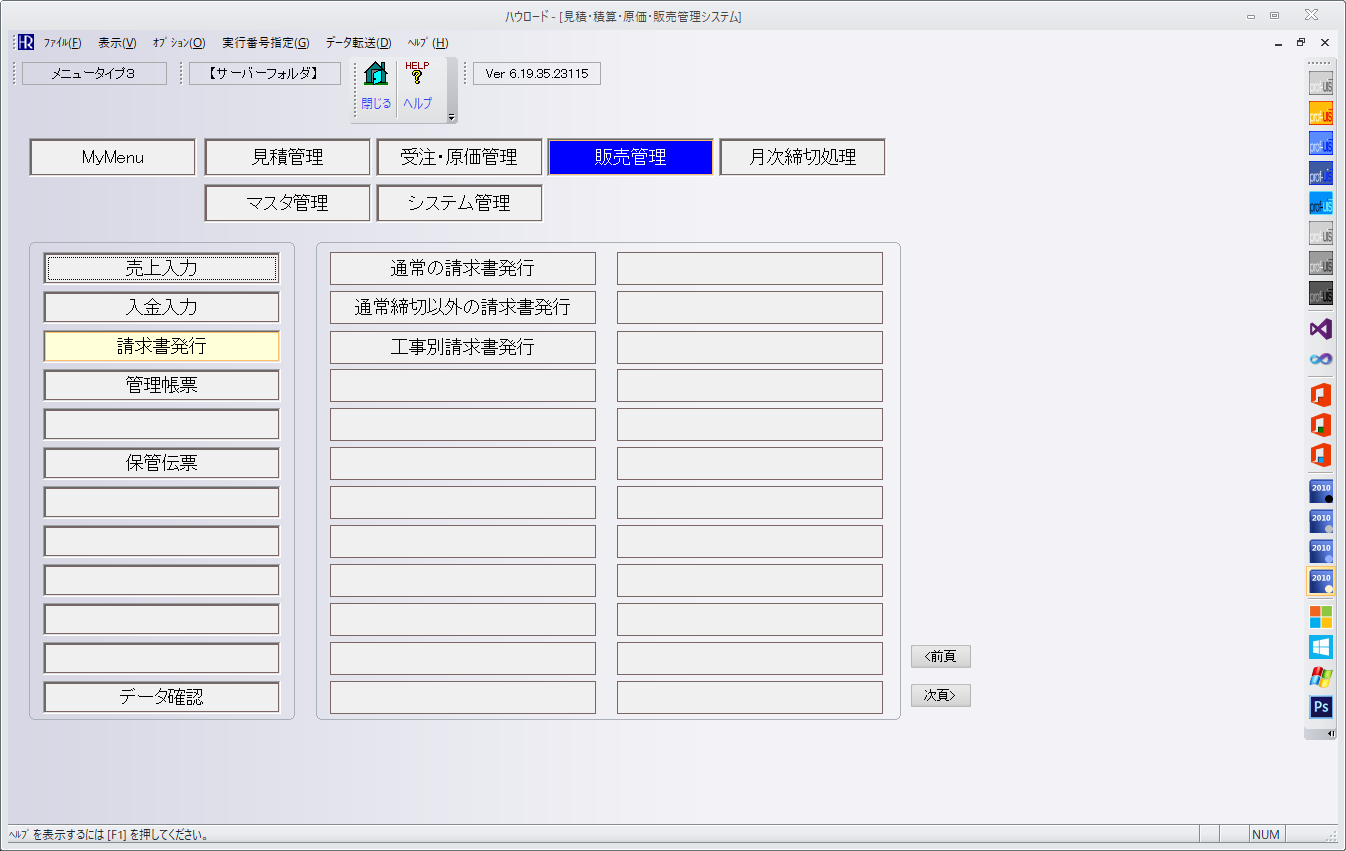
Task: Click the four-color Microsoft squares icon
Action: 1321,616
